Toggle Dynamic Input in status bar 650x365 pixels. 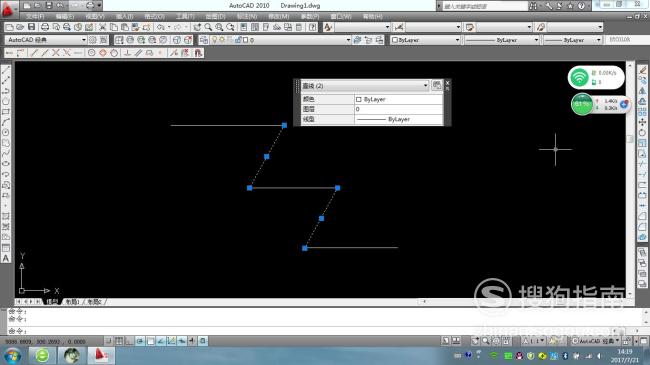pos(182,341)
